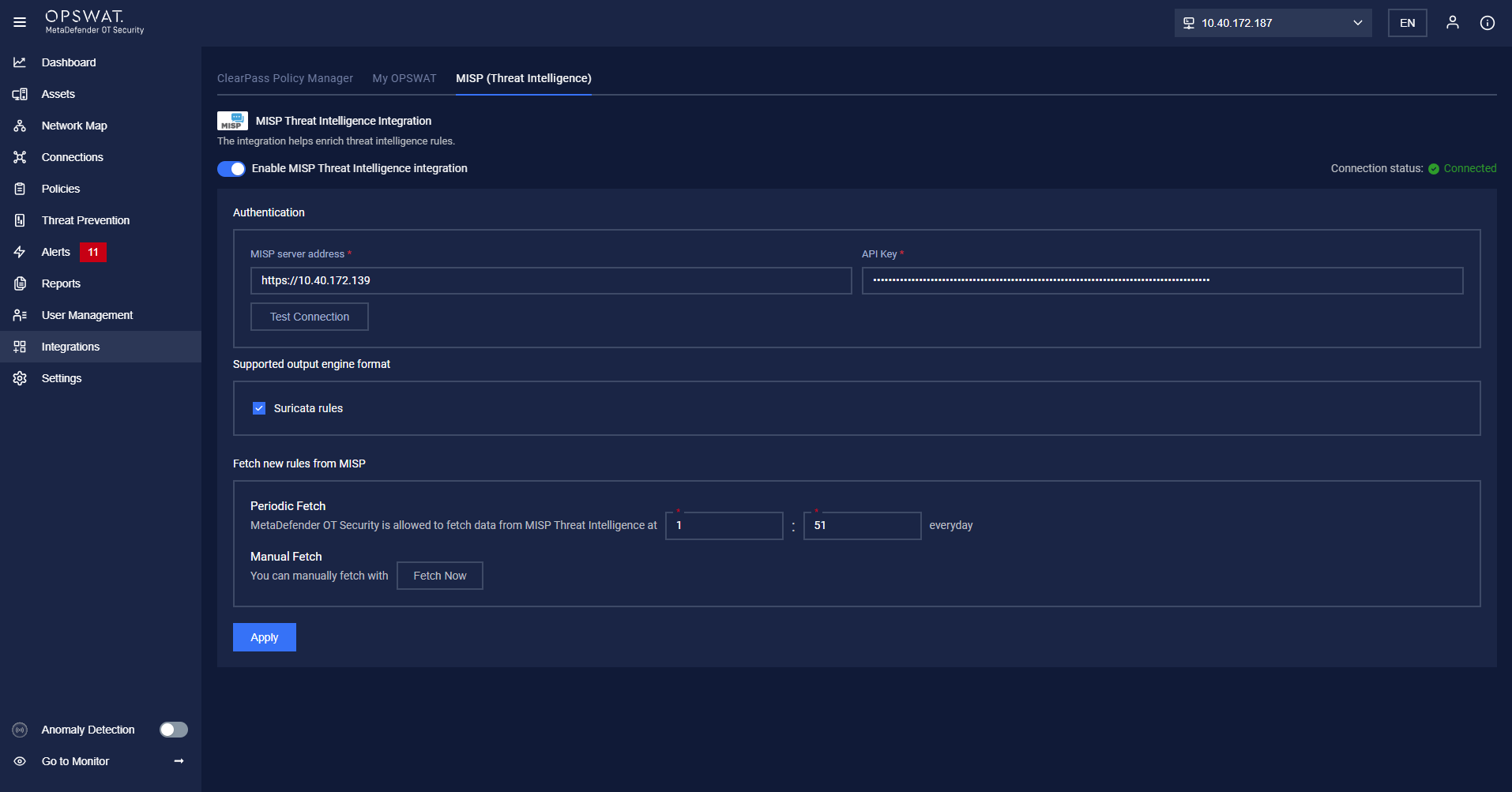Click the Go to Monitor link
Screen dimensions: 1512x792
click(100, 761)
